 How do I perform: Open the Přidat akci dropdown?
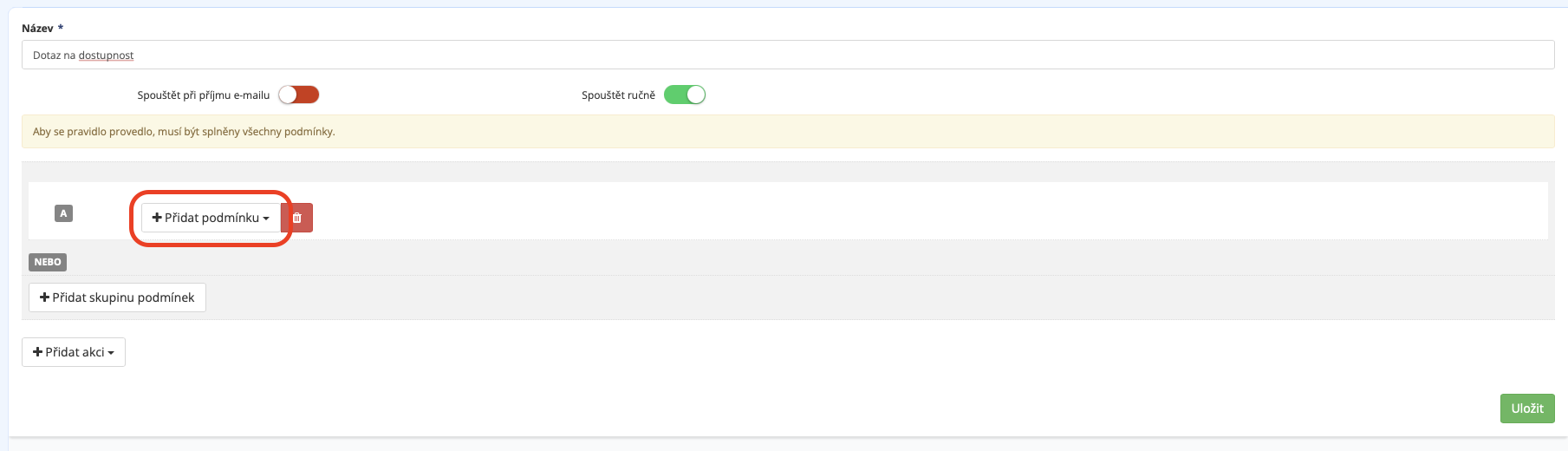(74, 352)
